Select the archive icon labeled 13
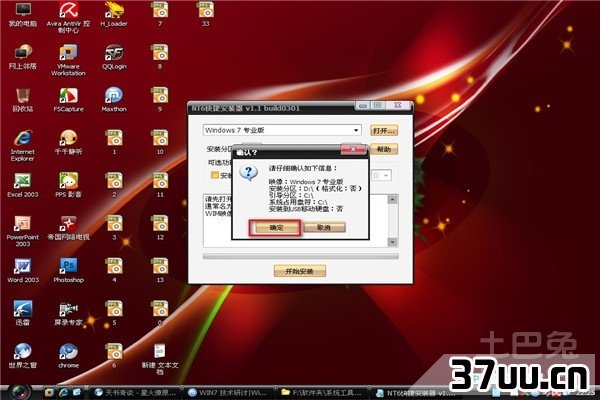This screenshot has height=400, width=600. (160, 271)
